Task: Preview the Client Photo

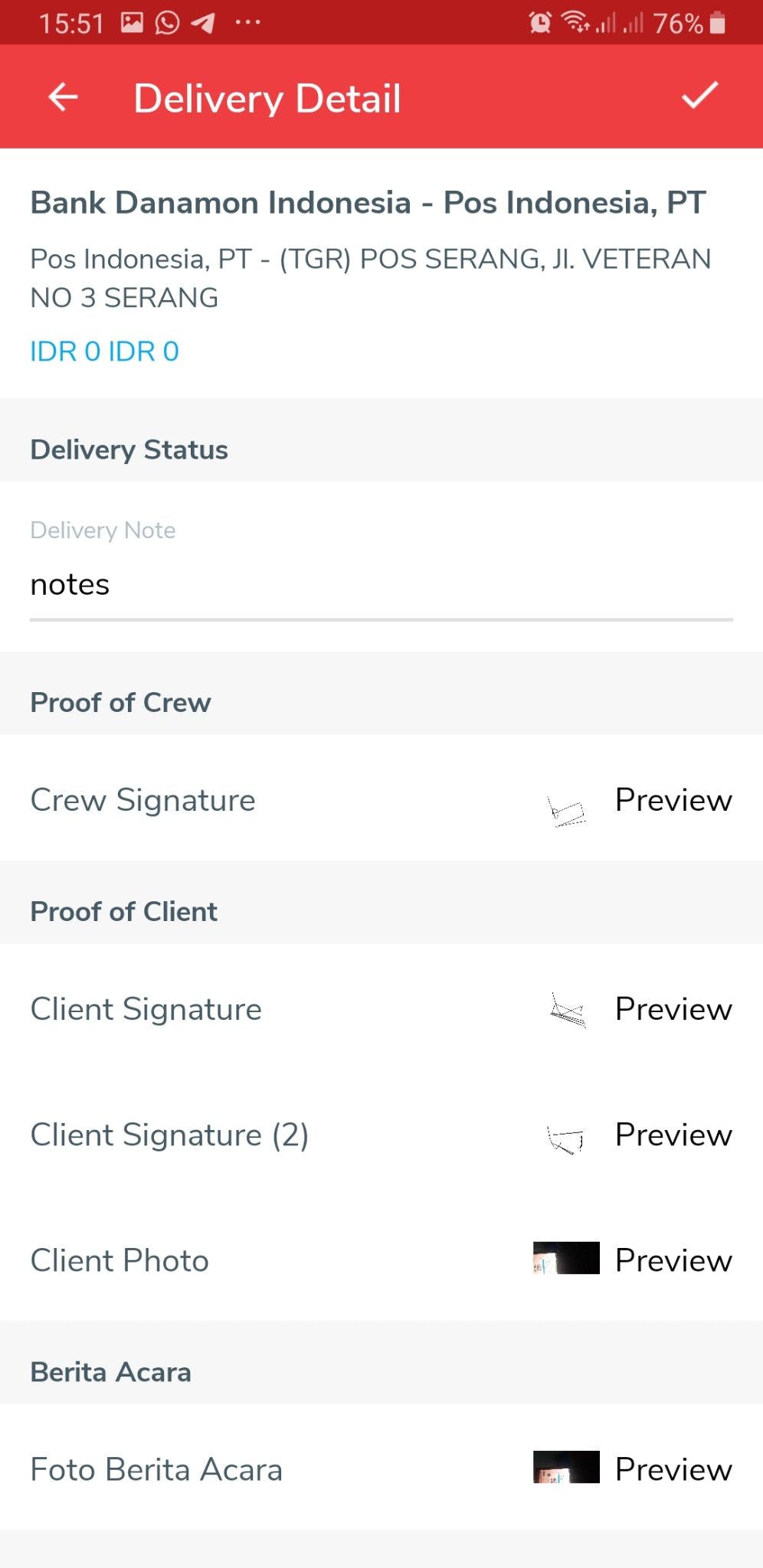Action: pyautogui.click(x=673, y=1260)
